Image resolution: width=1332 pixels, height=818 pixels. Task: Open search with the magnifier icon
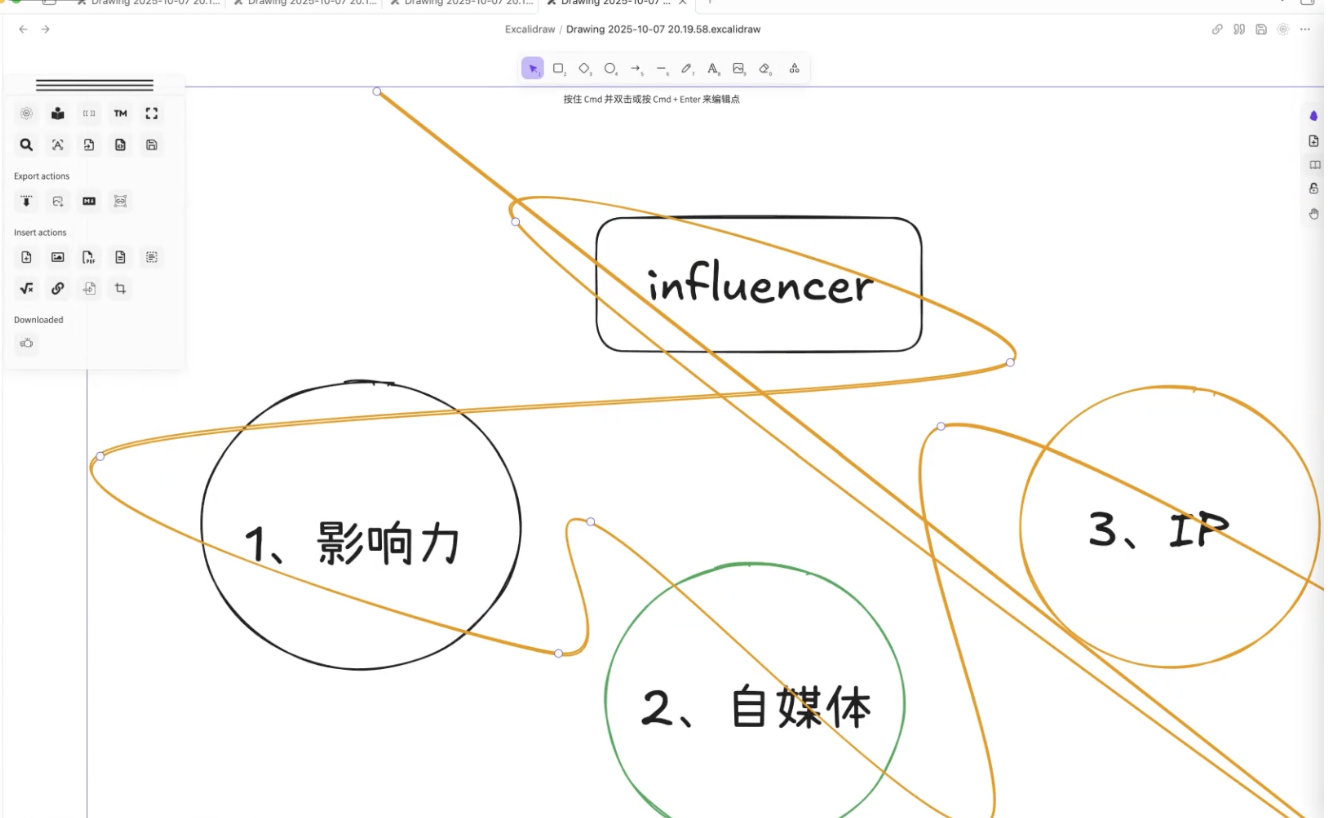[27, 145]
